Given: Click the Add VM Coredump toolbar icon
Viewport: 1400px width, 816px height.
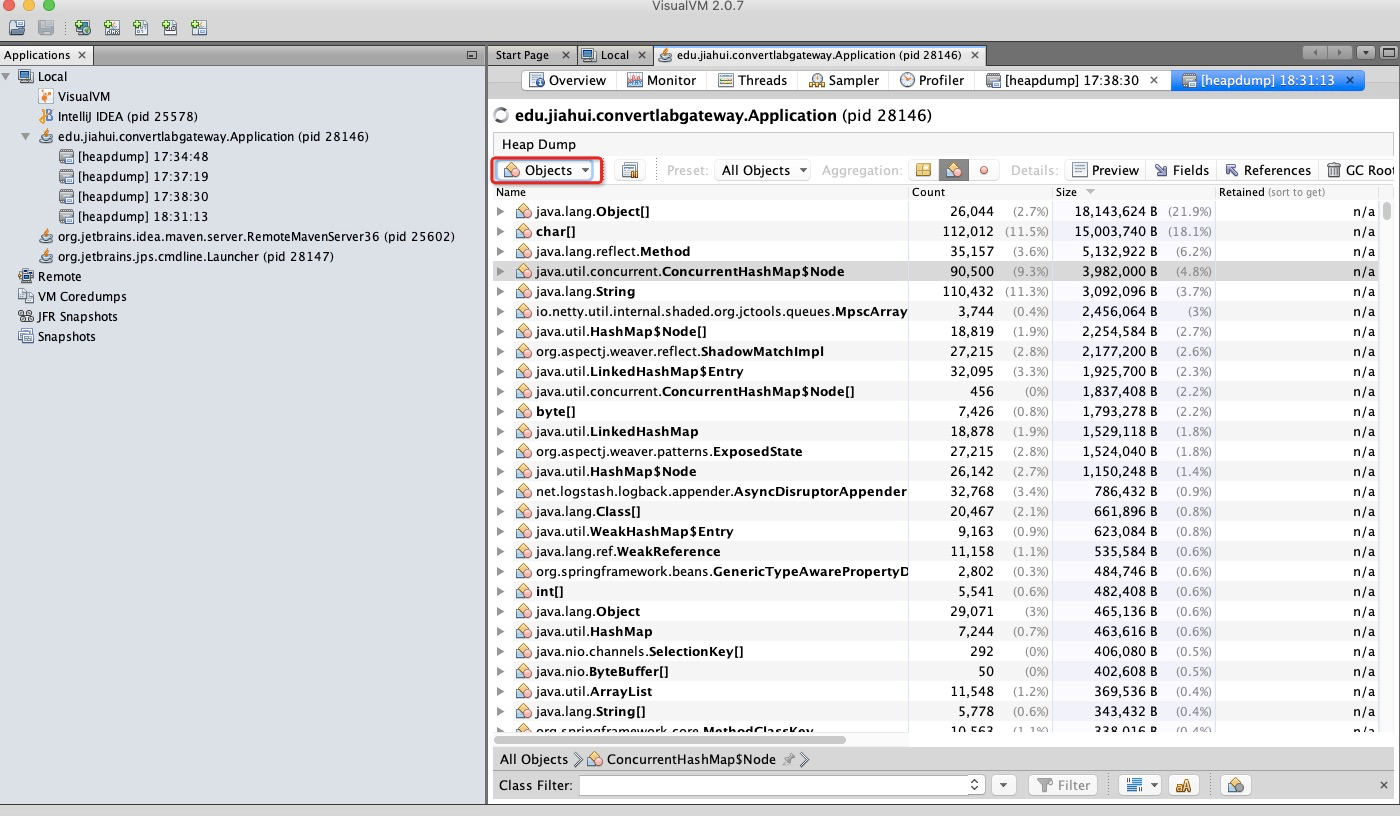Looking at the screenshot, I should tap(141, 28).
